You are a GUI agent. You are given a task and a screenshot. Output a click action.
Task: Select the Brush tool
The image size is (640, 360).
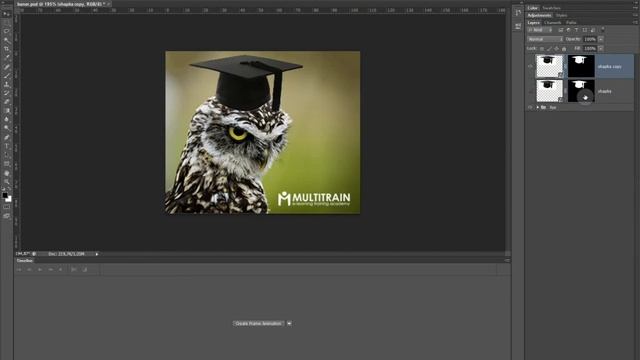(6, 76)
